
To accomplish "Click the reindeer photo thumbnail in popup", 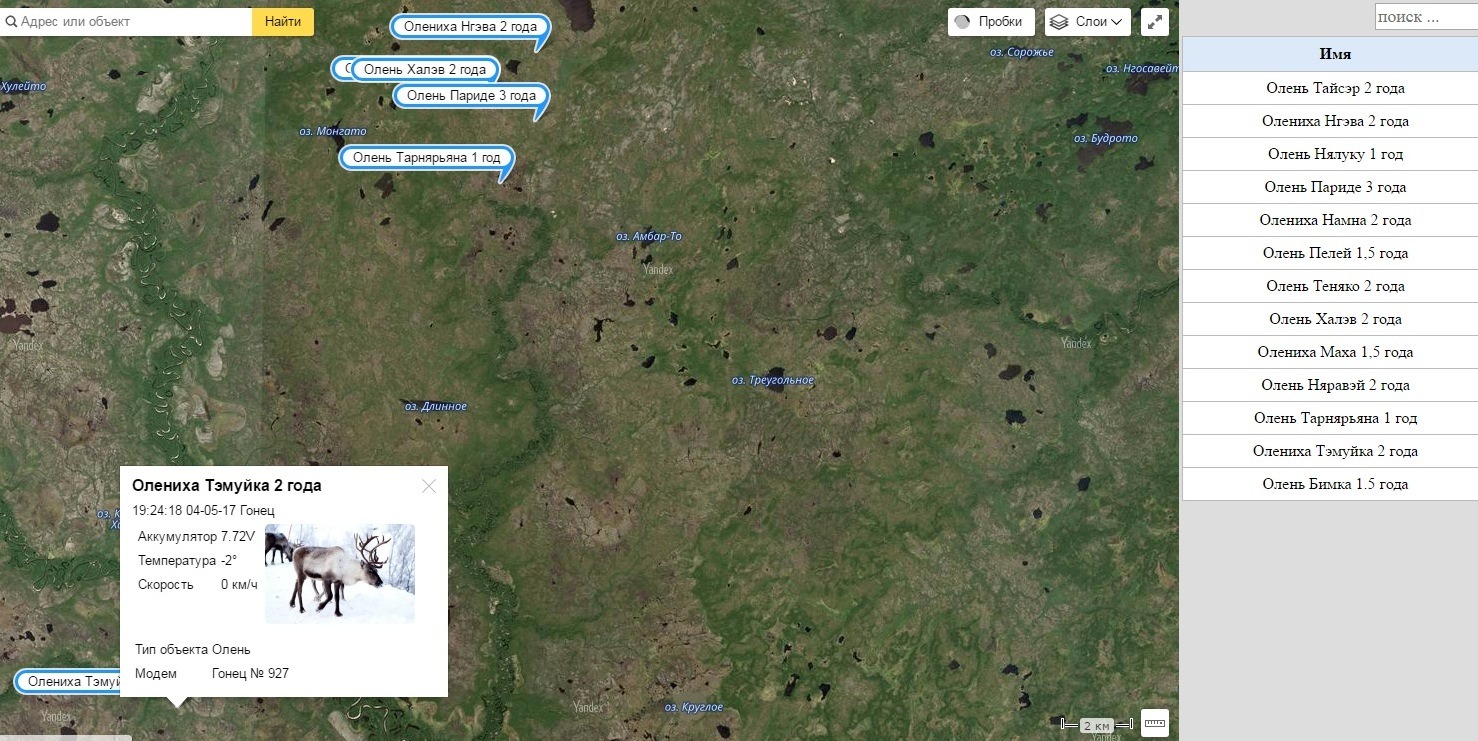I will click(x=340, y=574).
